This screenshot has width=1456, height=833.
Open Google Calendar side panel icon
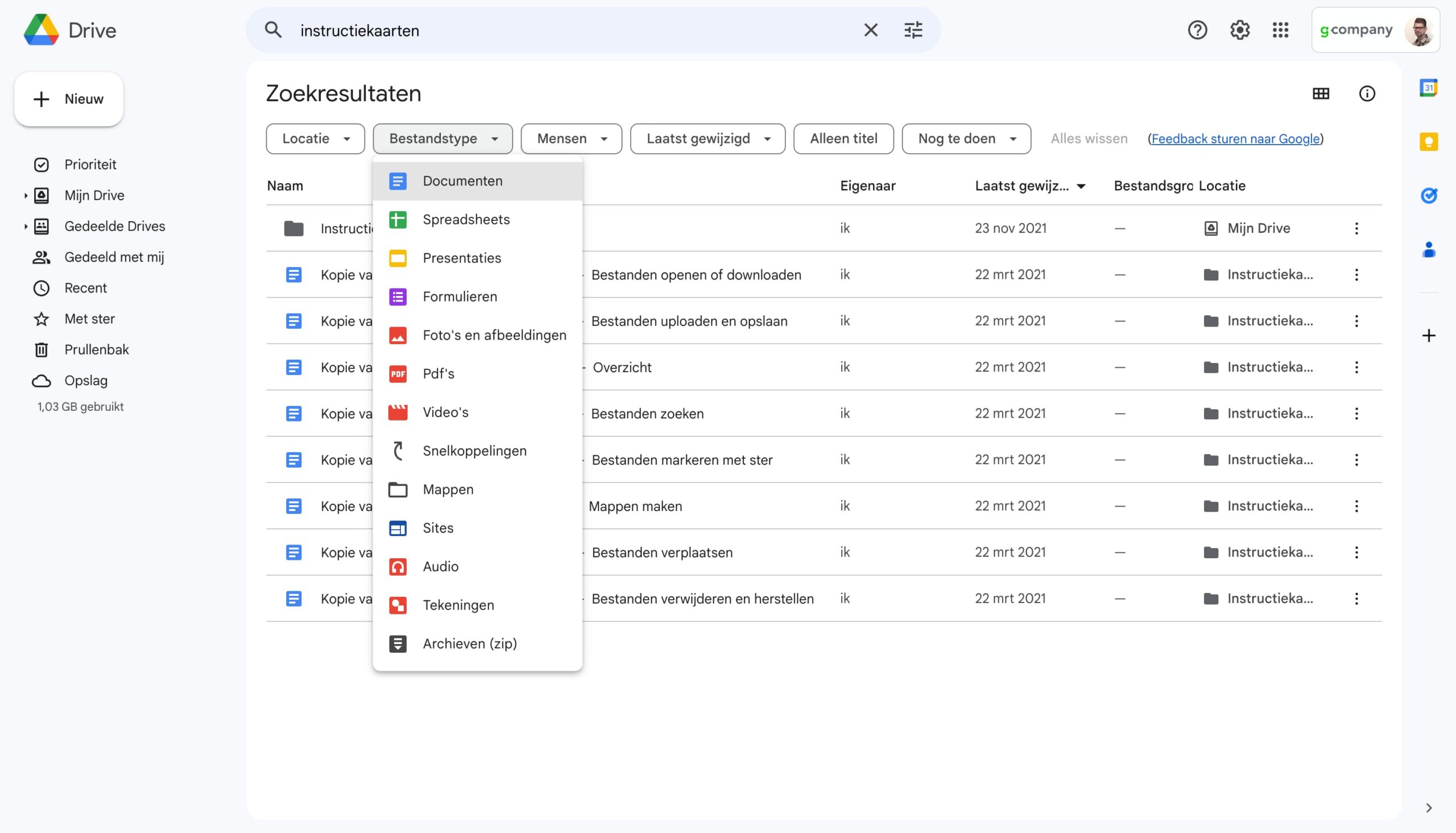click(x=1429, y=88)
